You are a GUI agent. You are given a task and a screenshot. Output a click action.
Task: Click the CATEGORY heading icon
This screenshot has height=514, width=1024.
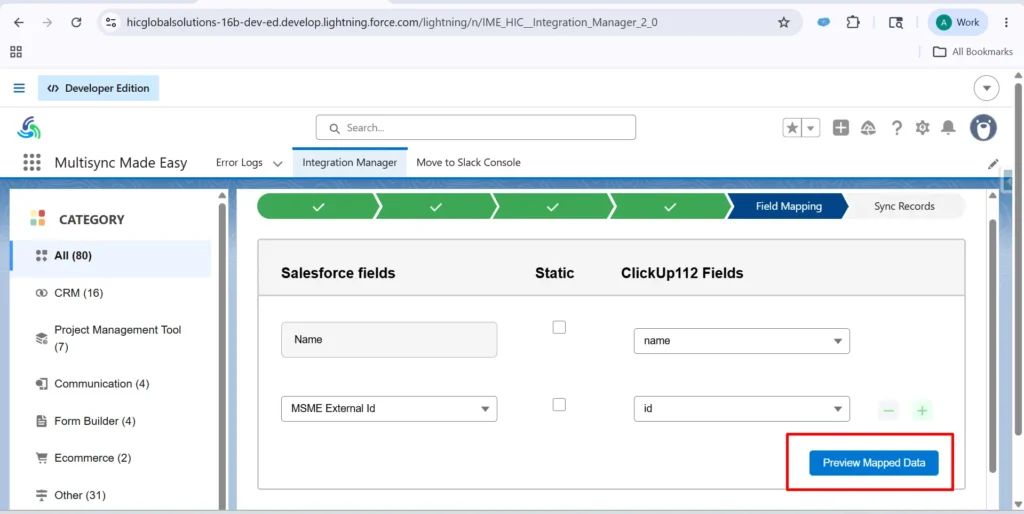click(38, 219)
